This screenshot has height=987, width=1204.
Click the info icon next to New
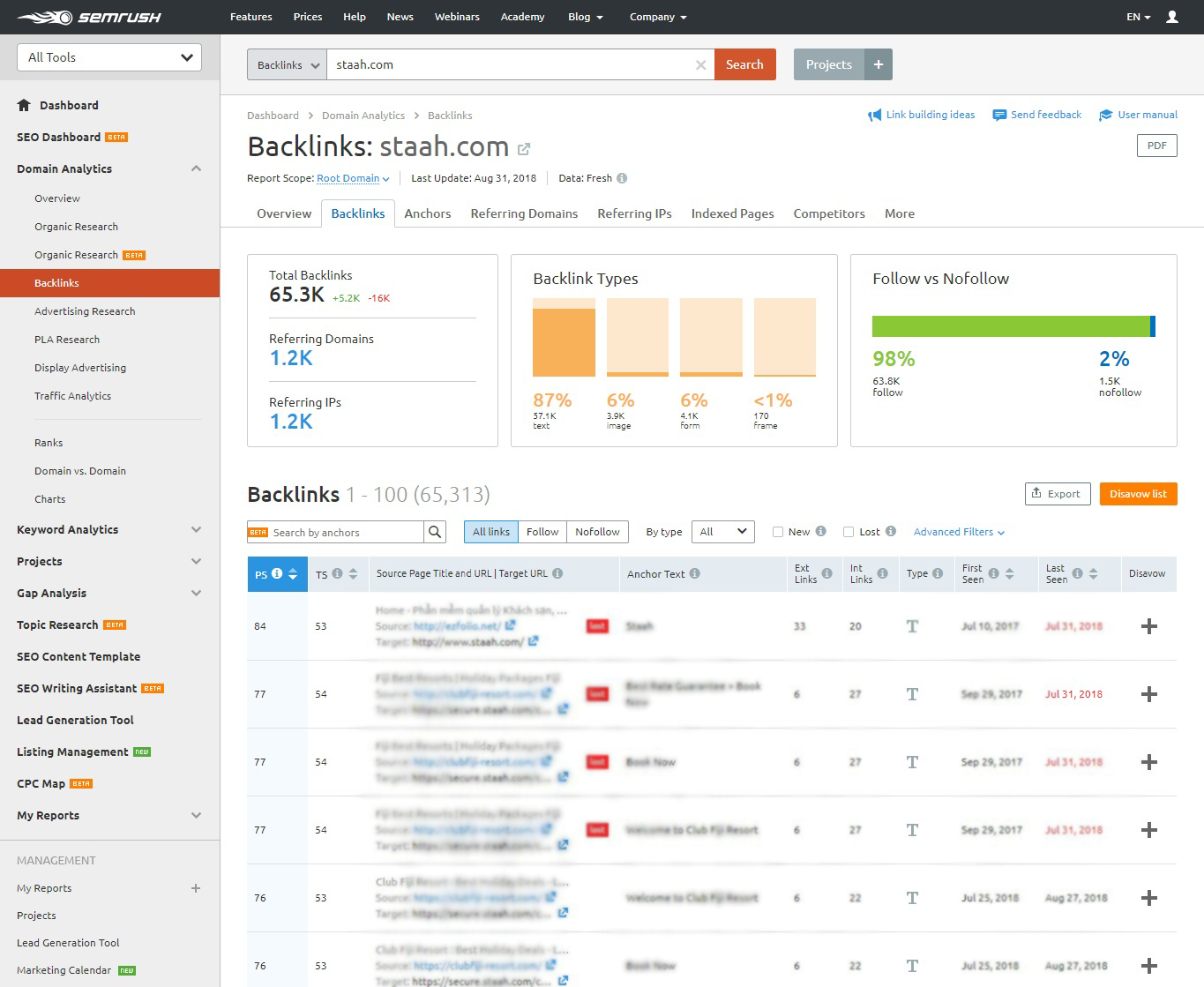(x=821, y=532)
